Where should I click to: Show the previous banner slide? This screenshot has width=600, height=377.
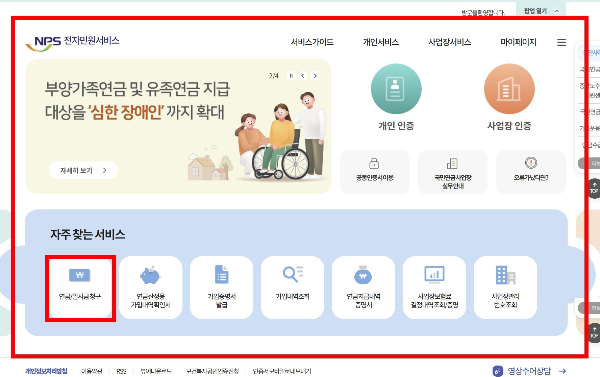point(303,76)
